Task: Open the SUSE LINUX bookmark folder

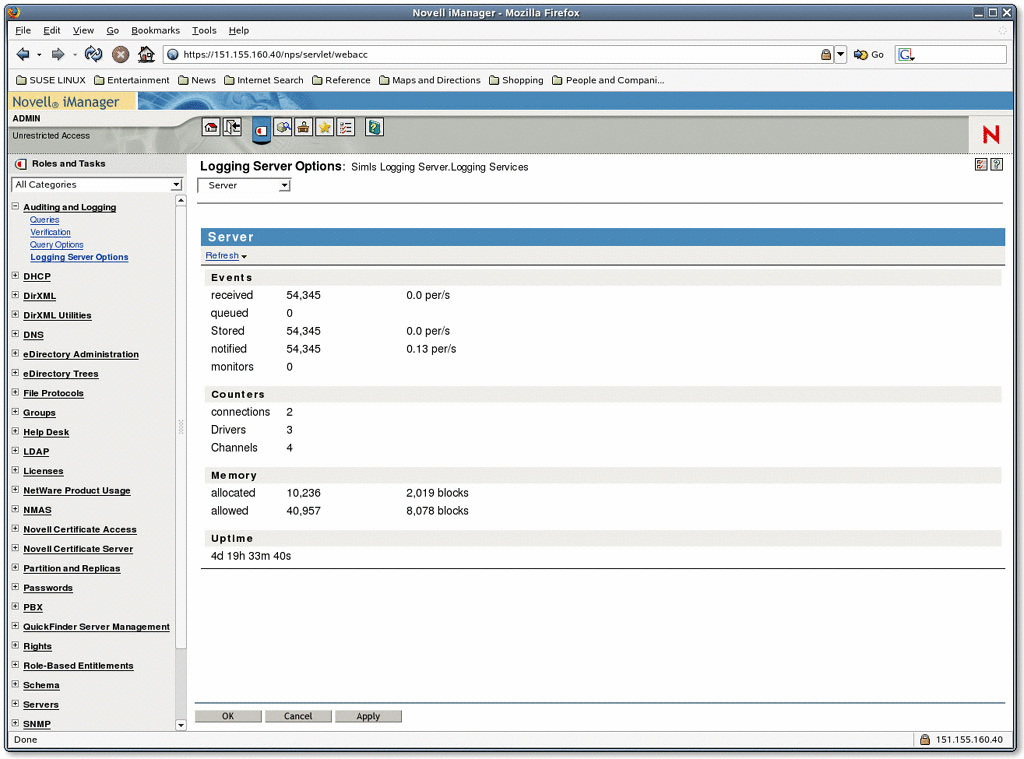Action: 51,80
